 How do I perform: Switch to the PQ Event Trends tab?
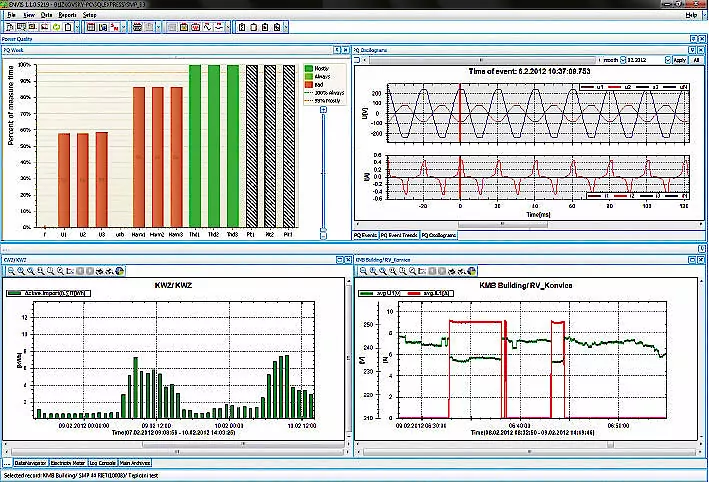398,234
